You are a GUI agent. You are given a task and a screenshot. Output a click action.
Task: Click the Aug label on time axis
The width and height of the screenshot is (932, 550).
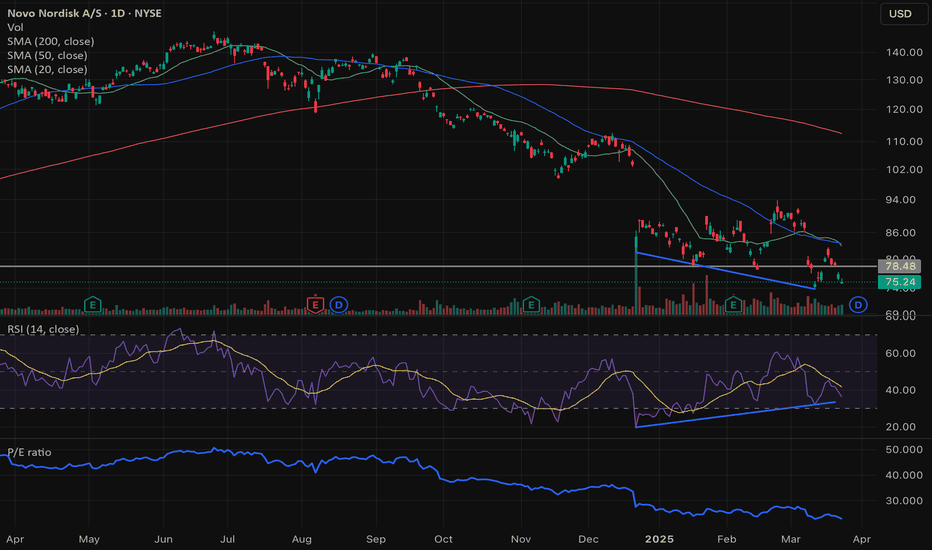[x=302, y=539]
